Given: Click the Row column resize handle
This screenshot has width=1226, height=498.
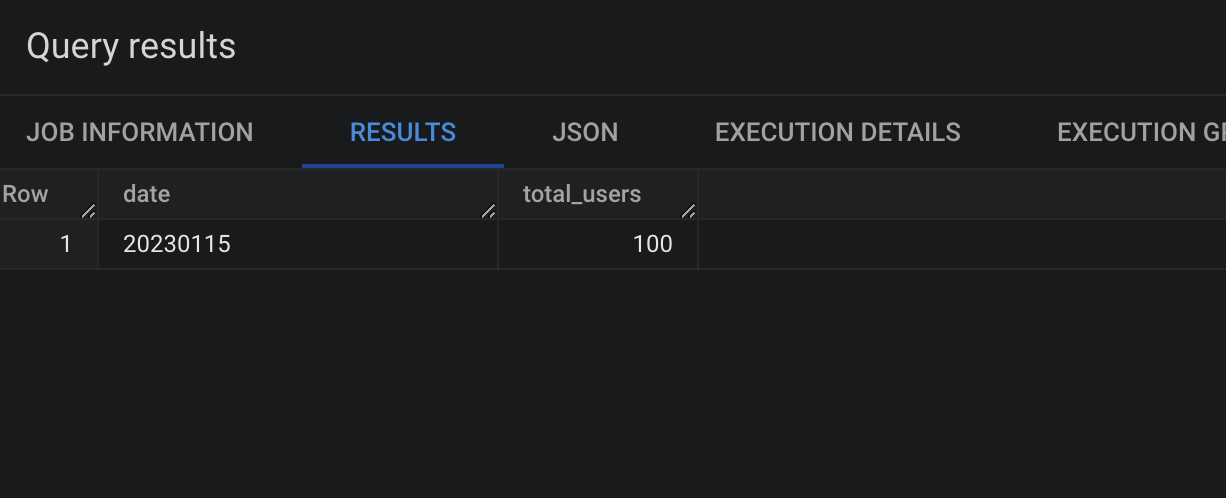Looking at the screenshot, I should tap(88, 210).
